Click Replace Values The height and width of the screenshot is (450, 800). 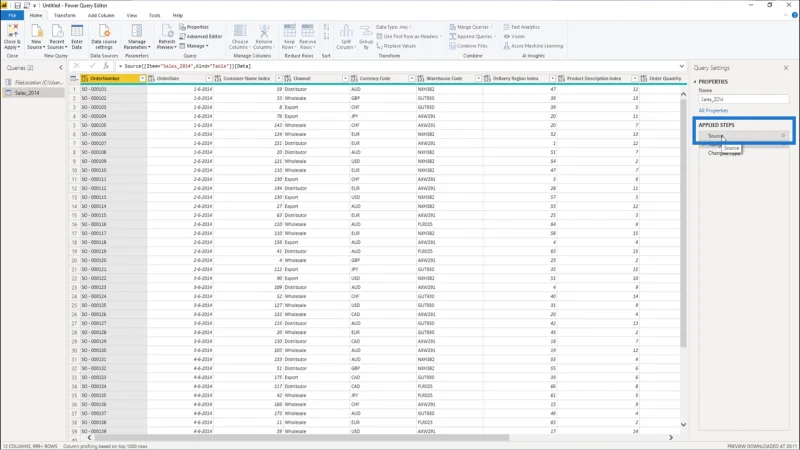[396, 46]
